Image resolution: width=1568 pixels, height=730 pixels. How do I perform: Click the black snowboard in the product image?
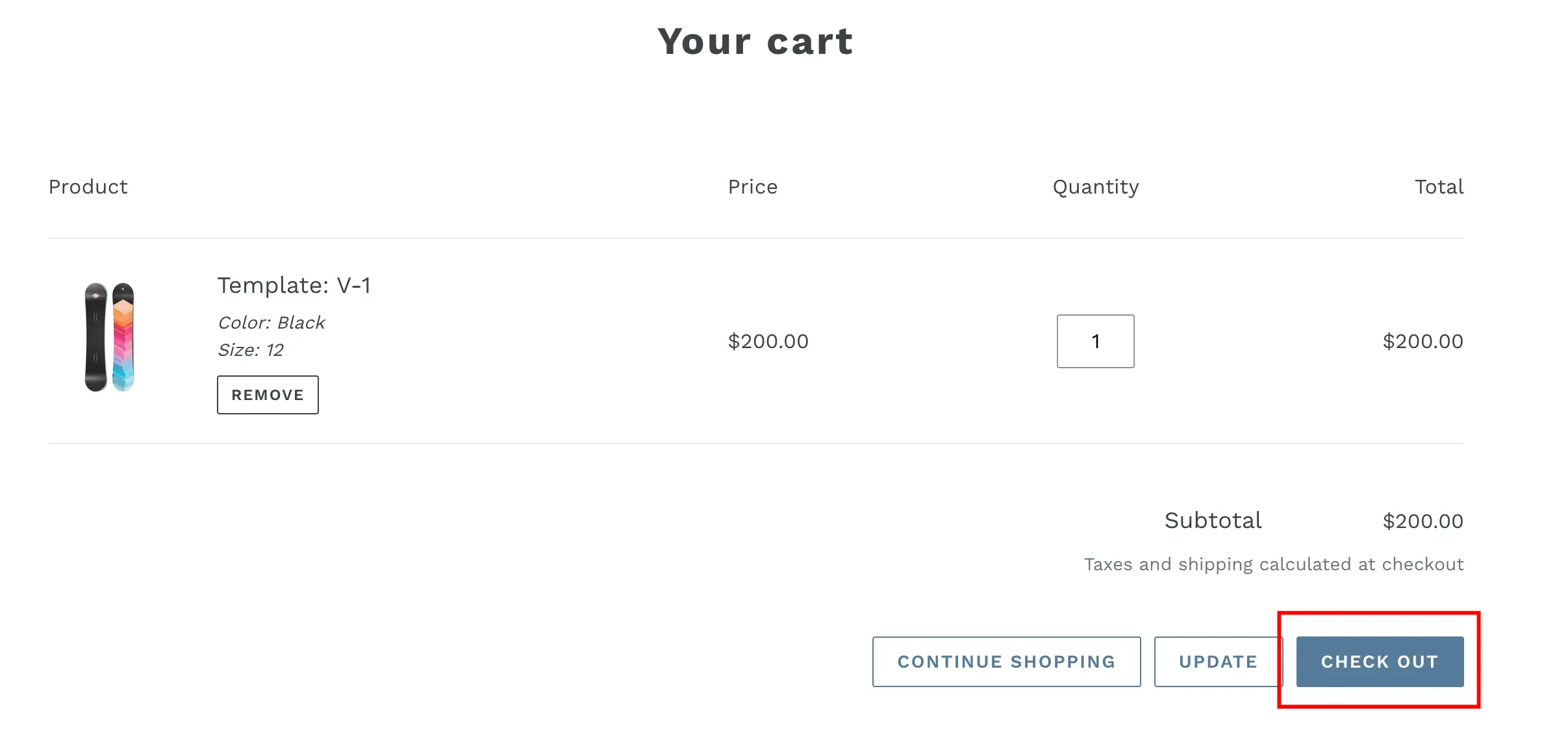coord(95,337)
